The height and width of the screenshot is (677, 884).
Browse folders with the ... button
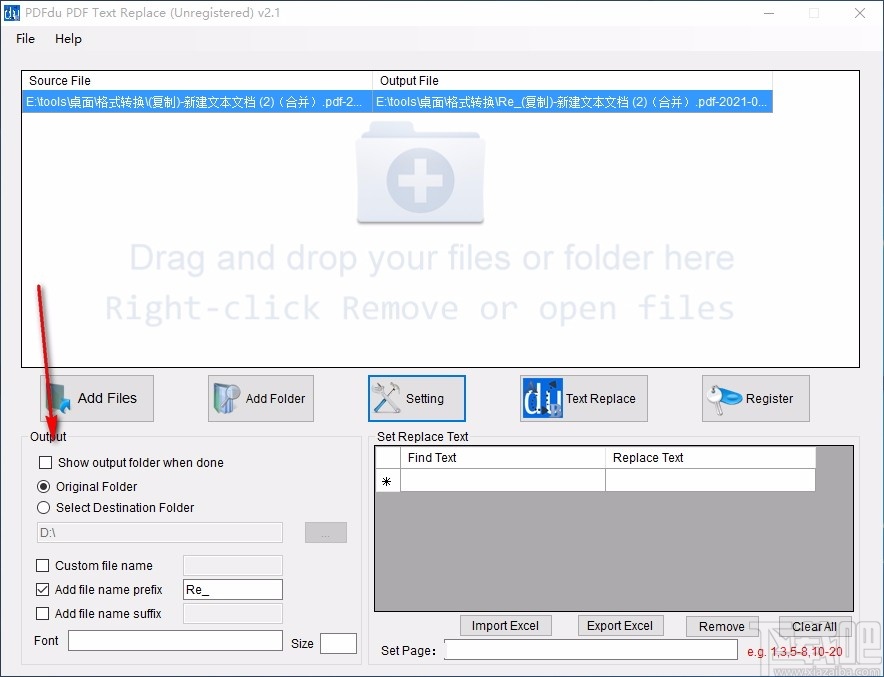coord(325,533)
